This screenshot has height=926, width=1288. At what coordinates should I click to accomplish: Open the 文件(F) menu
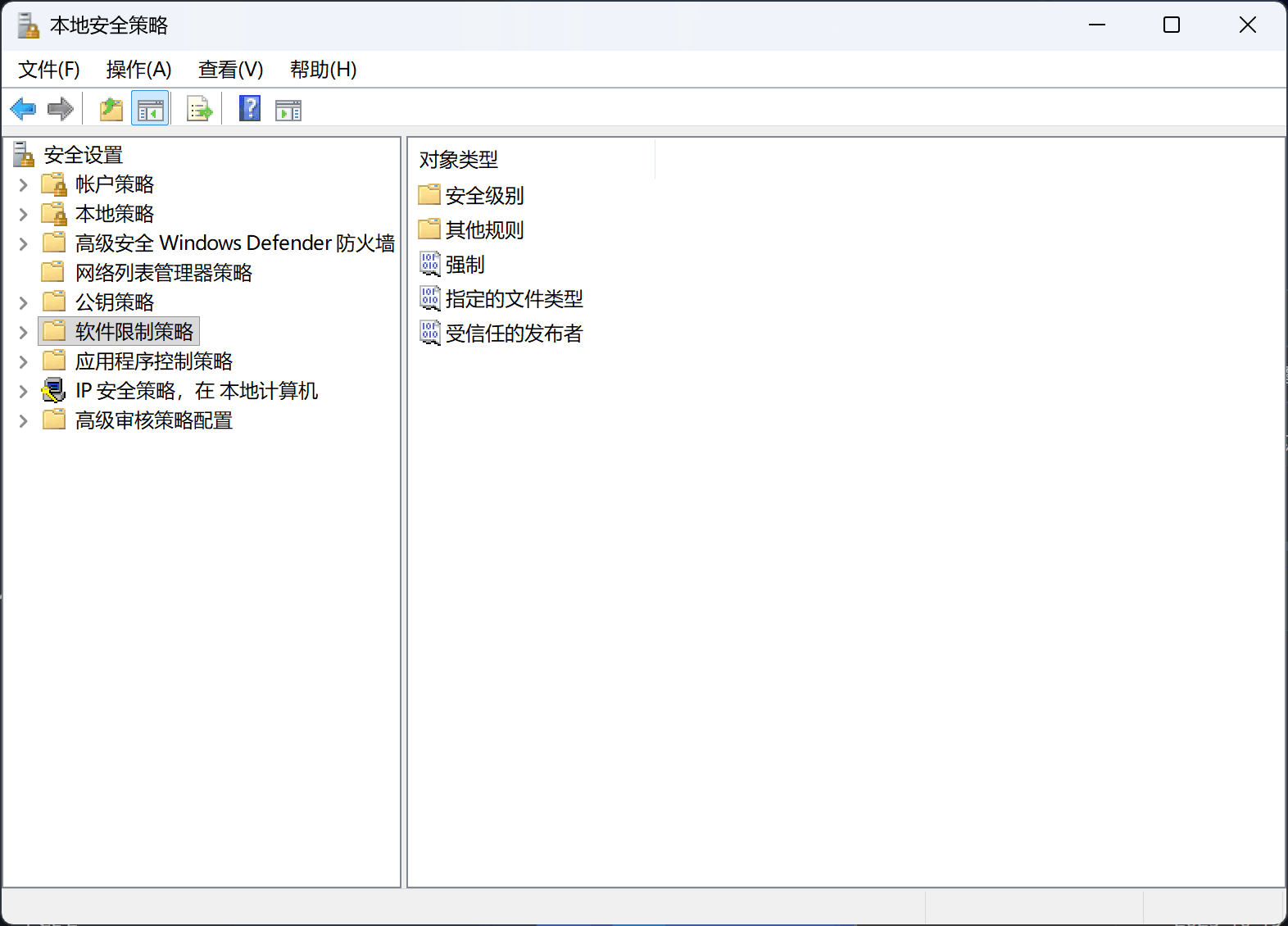(49, 70)
